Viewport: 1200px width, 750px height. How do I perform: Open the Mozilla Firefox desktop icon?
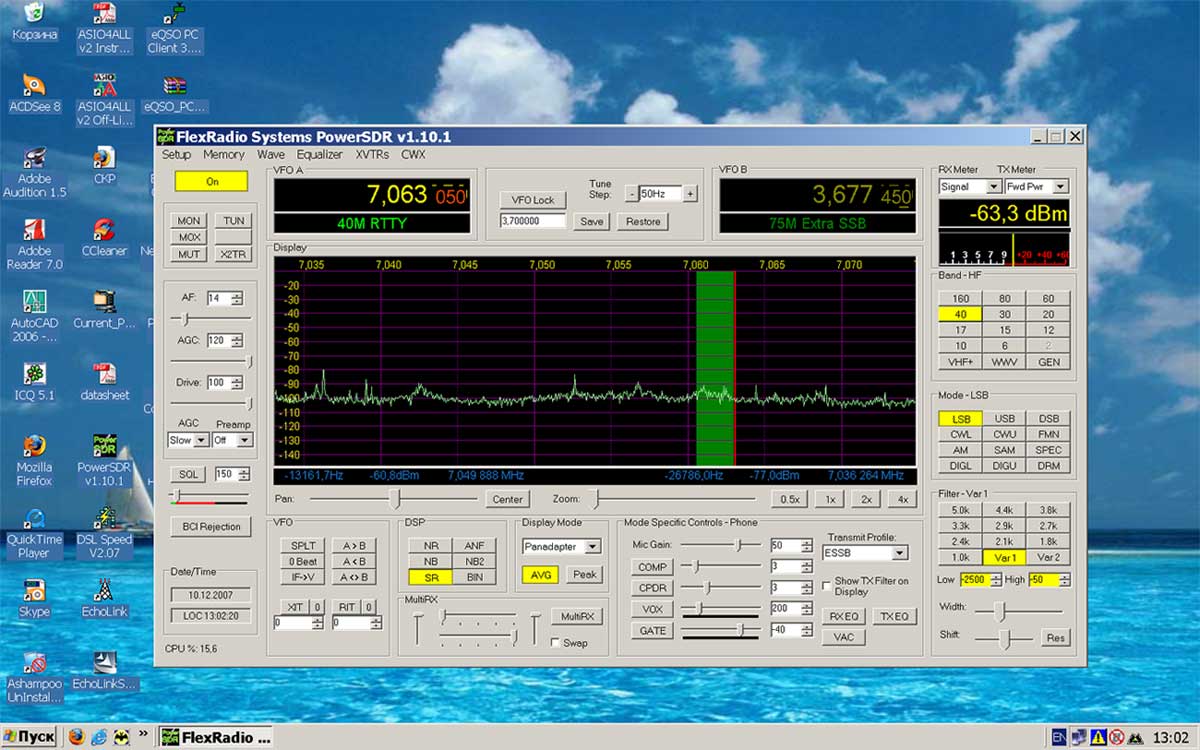pyautogui.click(x=34, y=446)
